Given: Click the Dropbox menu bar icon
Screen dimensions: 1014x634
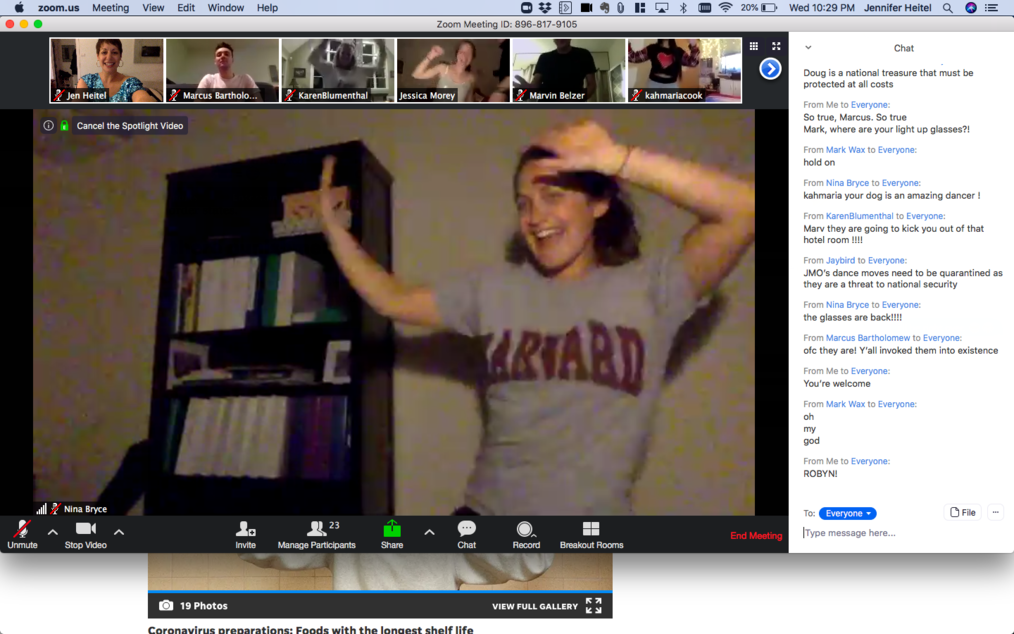Looking at the screenshot, I should pyautogui.click(x=545, y=8).
